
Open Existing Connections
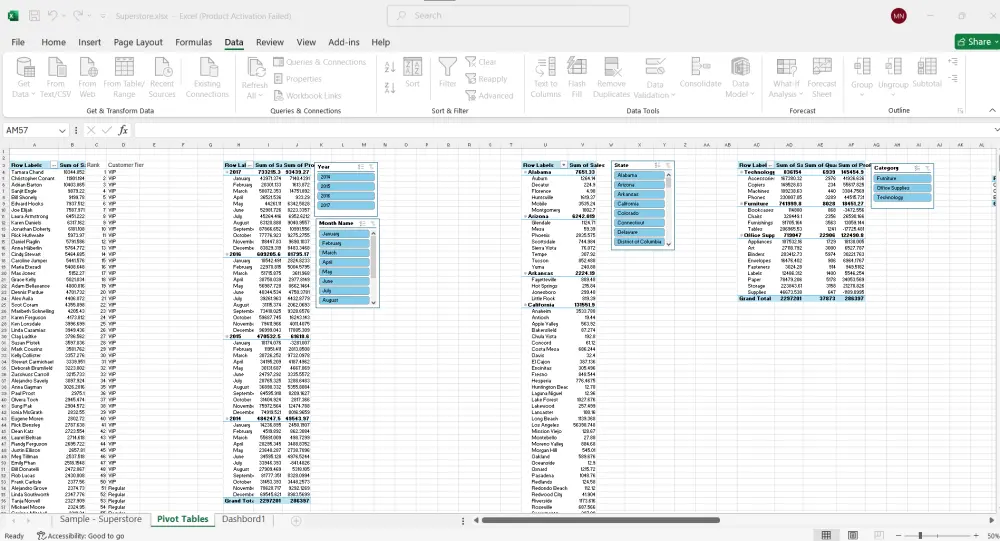pos(207,77)
